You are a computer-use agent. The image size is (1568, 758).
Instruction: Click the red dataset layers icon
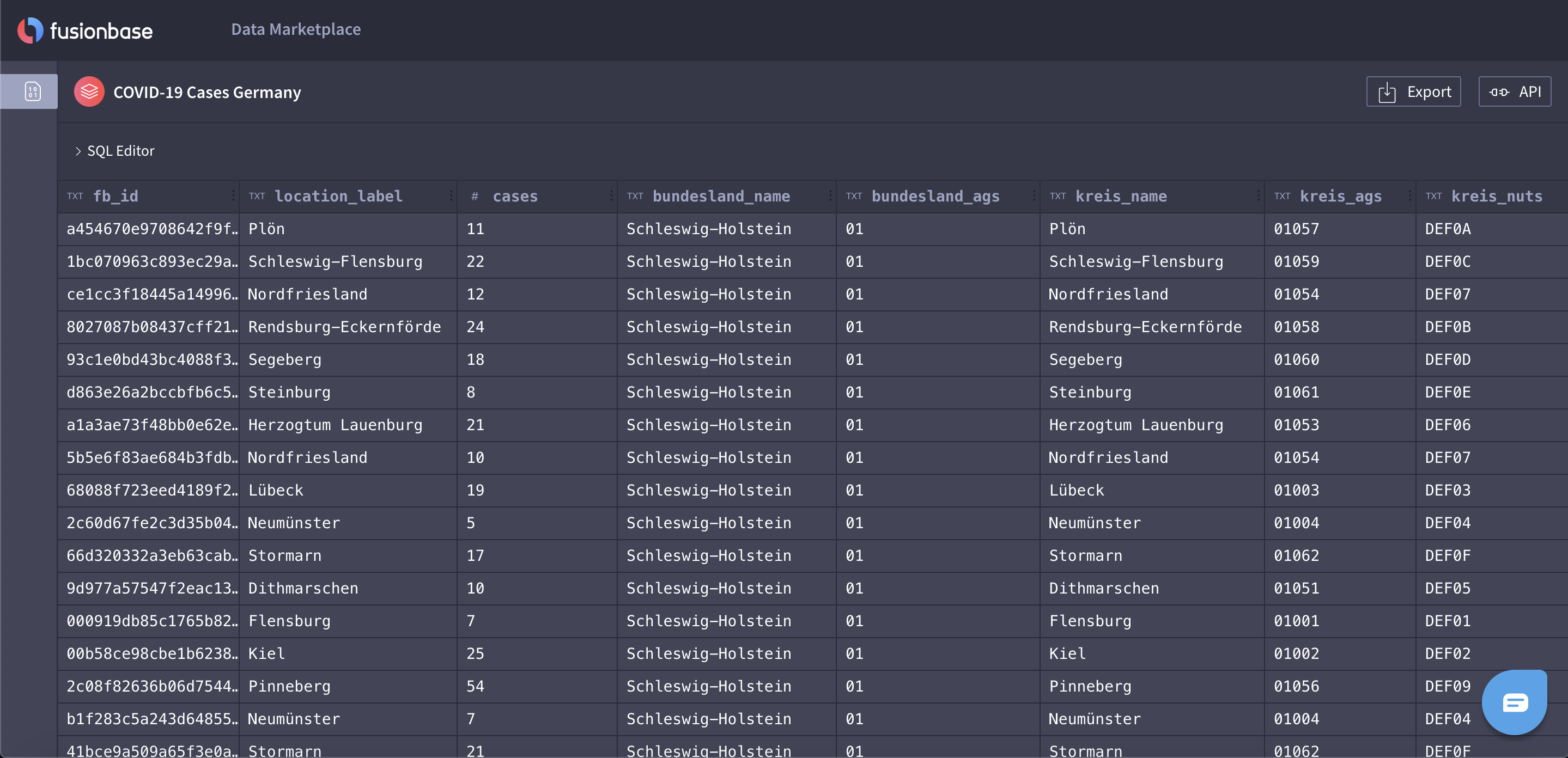[x=89, y=92]
